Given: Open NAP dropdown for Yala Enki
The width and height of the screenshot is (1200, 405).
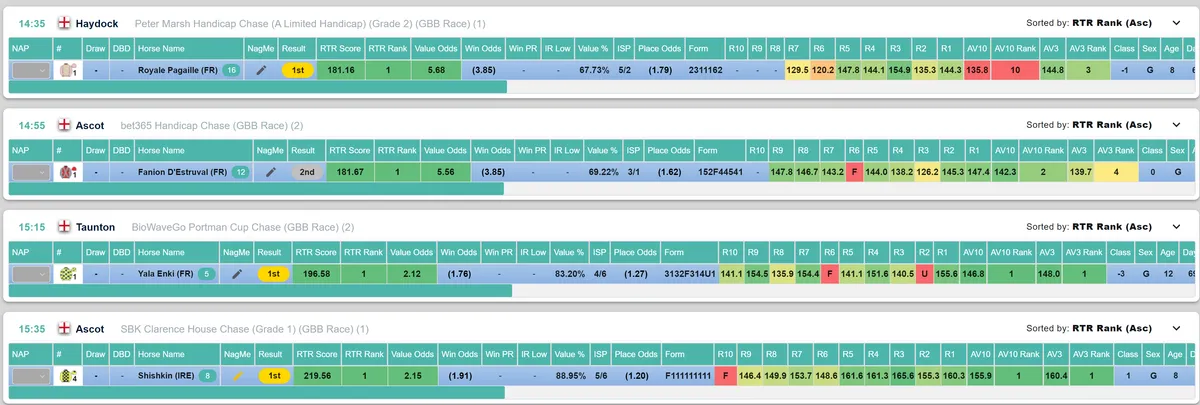Looking at the screenshot, I should point(29,274).
